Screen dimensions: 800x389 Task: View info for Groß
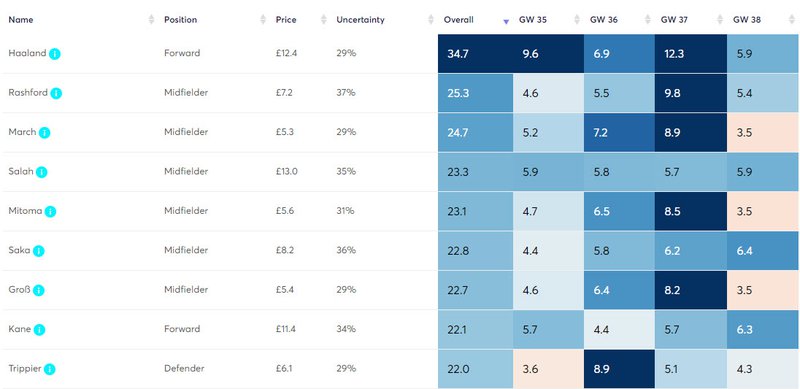tap(39, 290)
